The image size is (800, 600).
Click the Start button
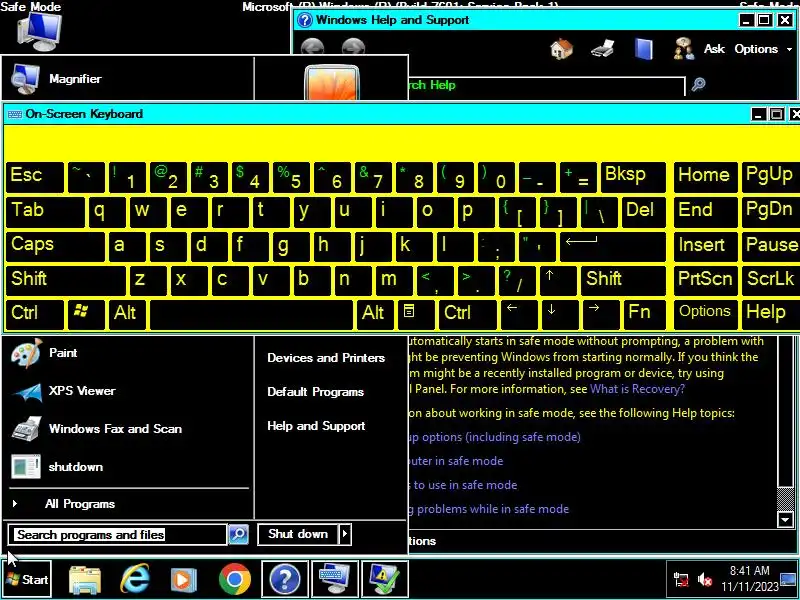click(28, 579)
